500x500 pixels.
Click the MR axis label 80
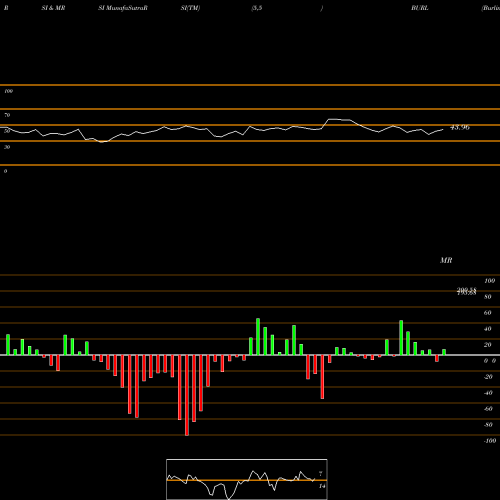pos(488,297)
